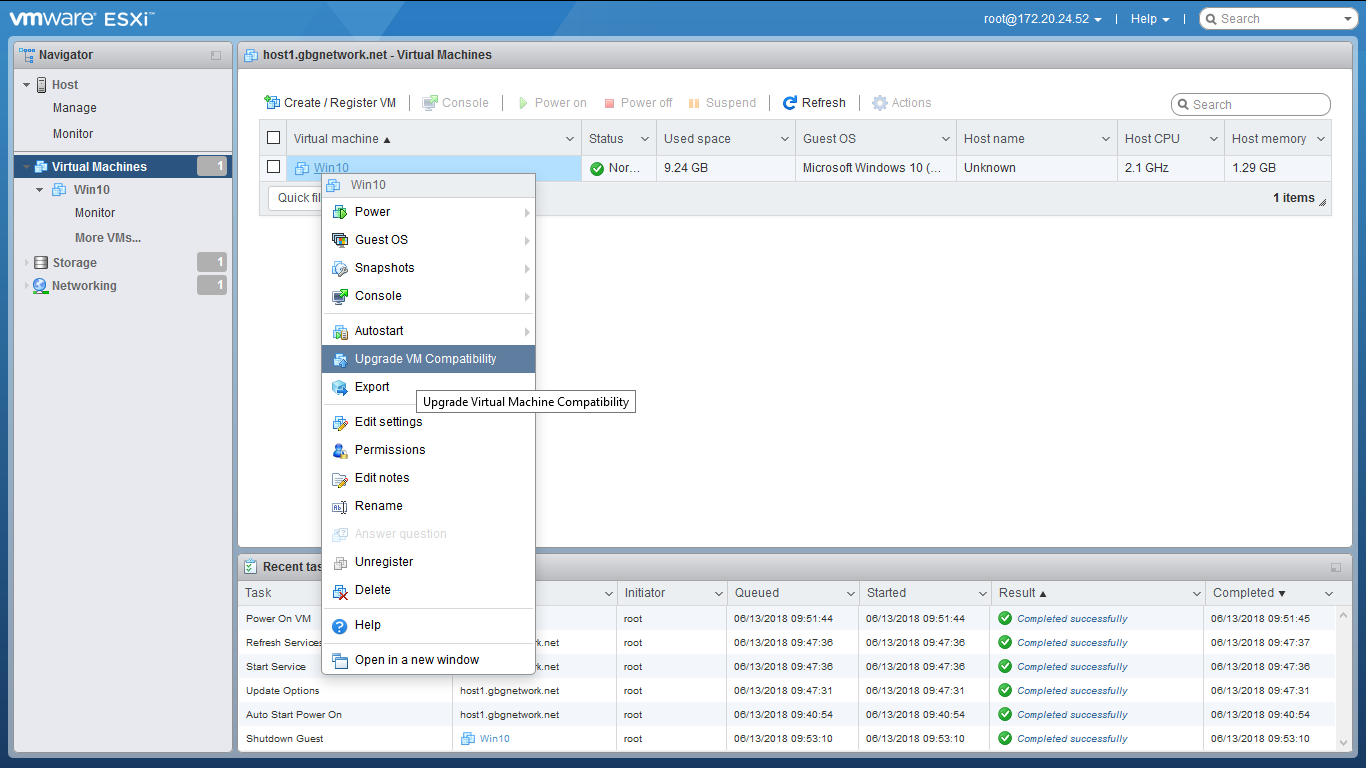The image size is (1366, 768).
Task: Minimize the Navigator panel with its corner icon
Action: pos(216,56)
